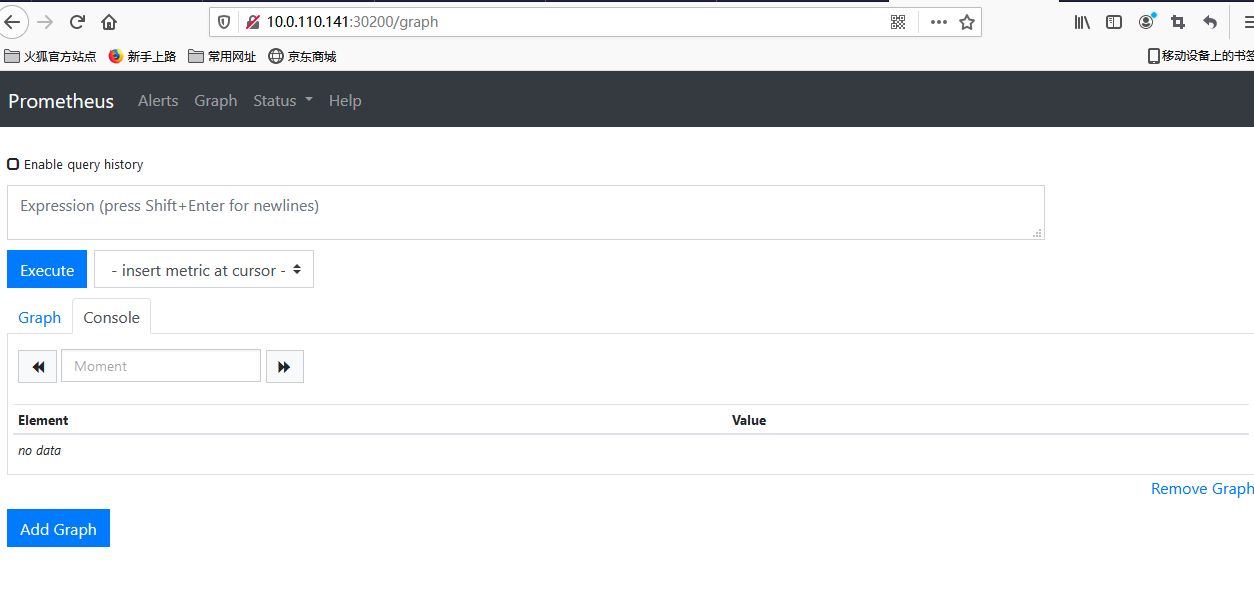Focus the Expression query text area
This screenshot has height=590, width=1254.
pos(526,212)
